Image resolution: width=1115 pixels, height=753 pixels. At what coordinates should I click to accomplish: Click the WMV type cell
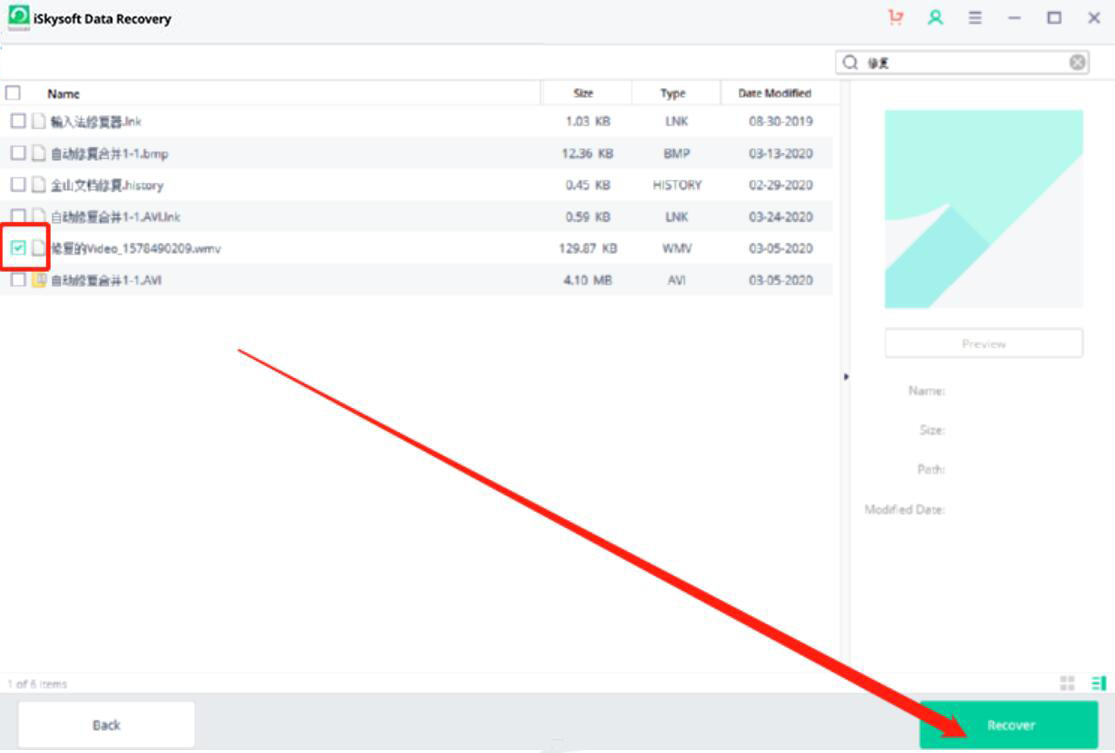677,248
